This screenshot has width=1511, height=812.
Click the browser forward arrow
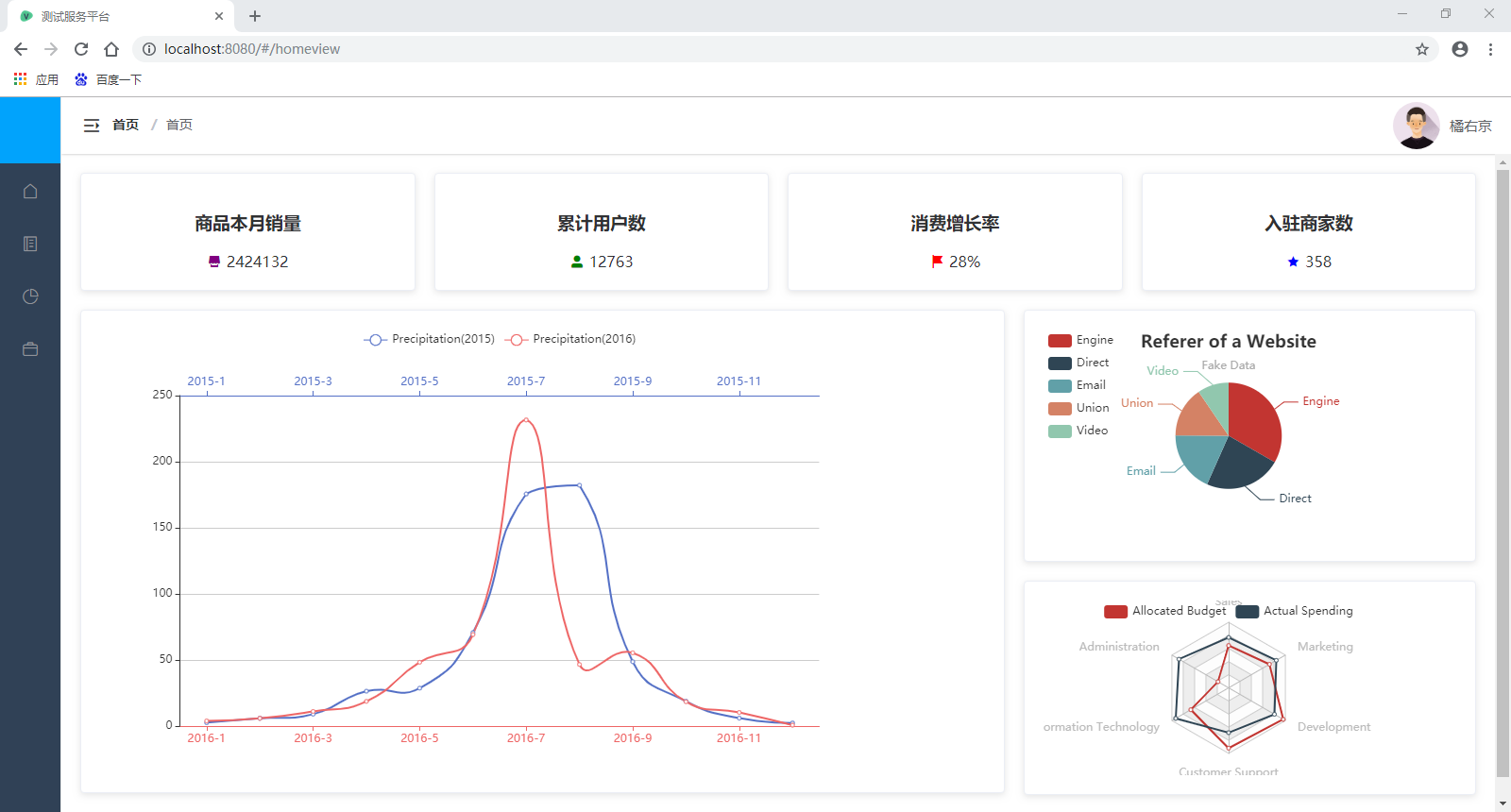pyautogui.click(x=51, y=49)
